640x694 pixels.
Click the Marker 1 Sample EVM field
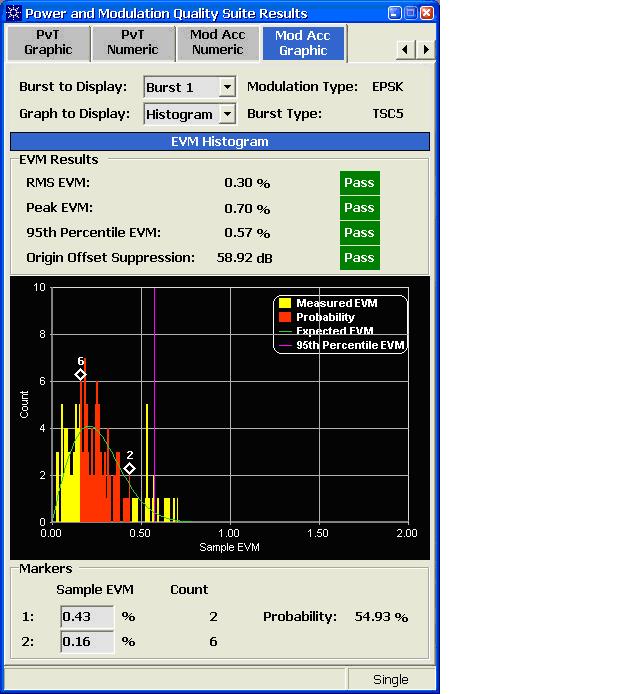[x=87, y=617]
